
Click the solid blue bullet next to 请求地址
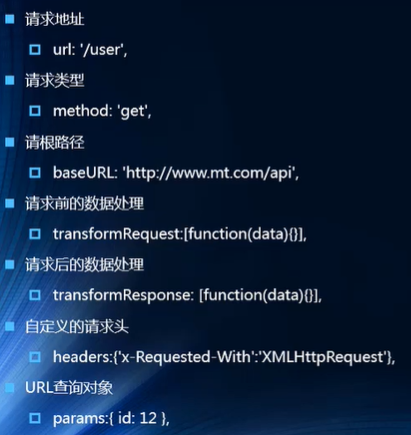pyautogui.click(x=10, y=19)
